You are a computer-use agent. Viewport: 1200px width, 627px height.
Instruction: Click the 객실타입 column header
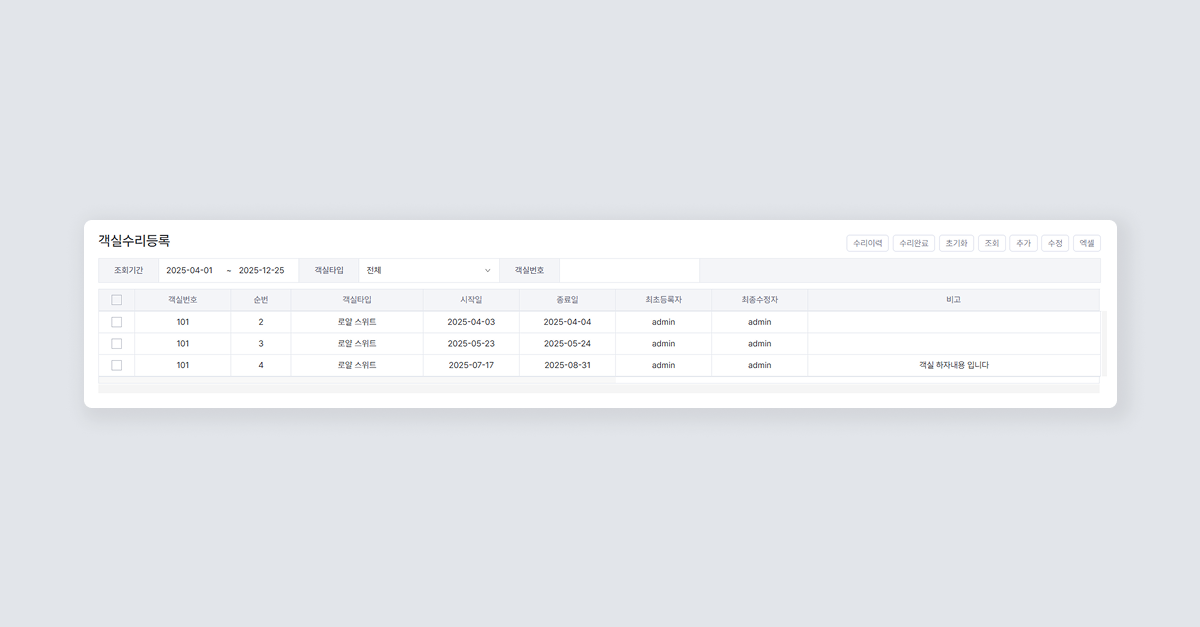(x=357, y=300)
